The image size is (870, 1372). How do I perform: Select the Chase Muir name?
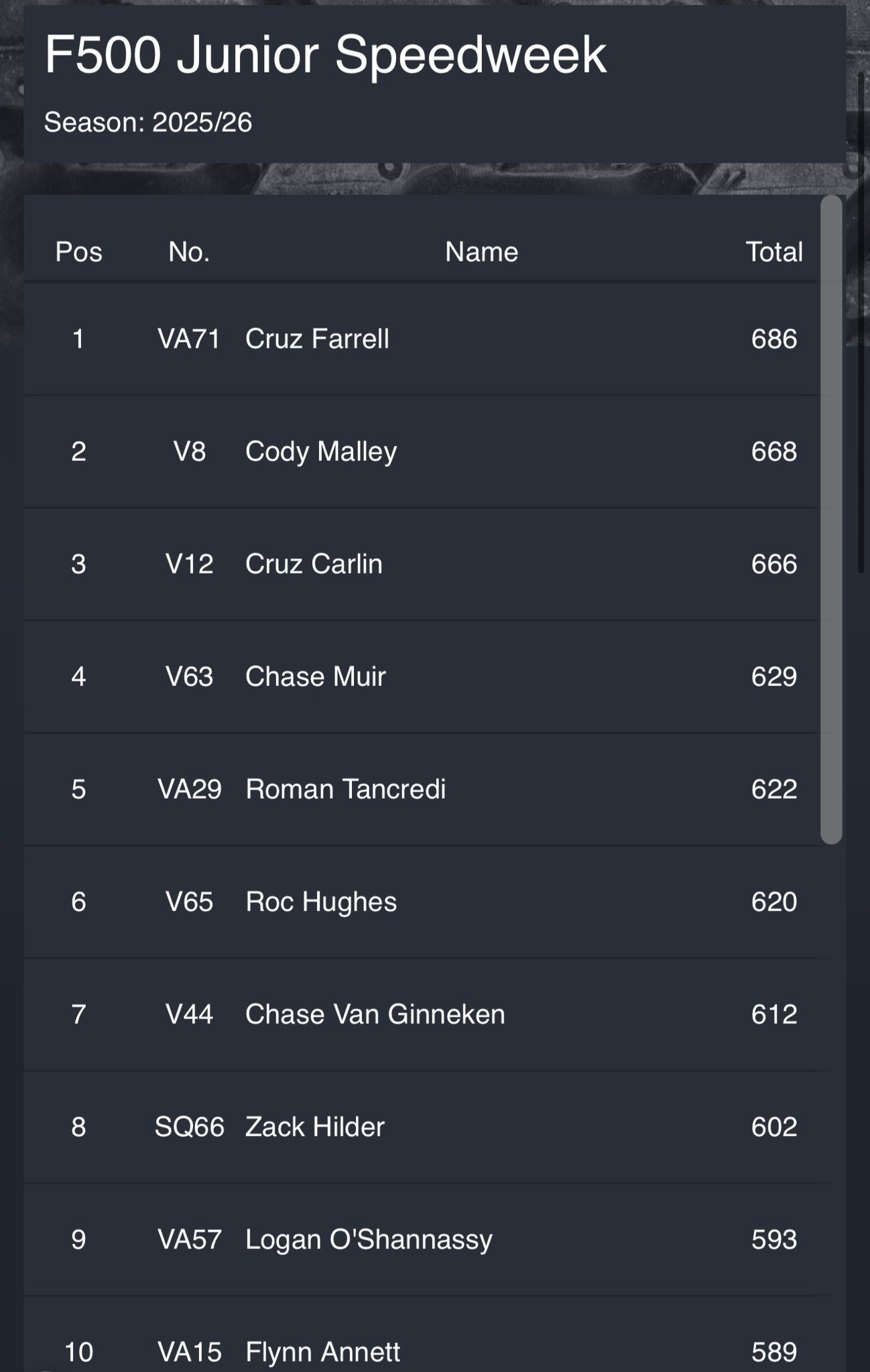[x=316, y=677]
